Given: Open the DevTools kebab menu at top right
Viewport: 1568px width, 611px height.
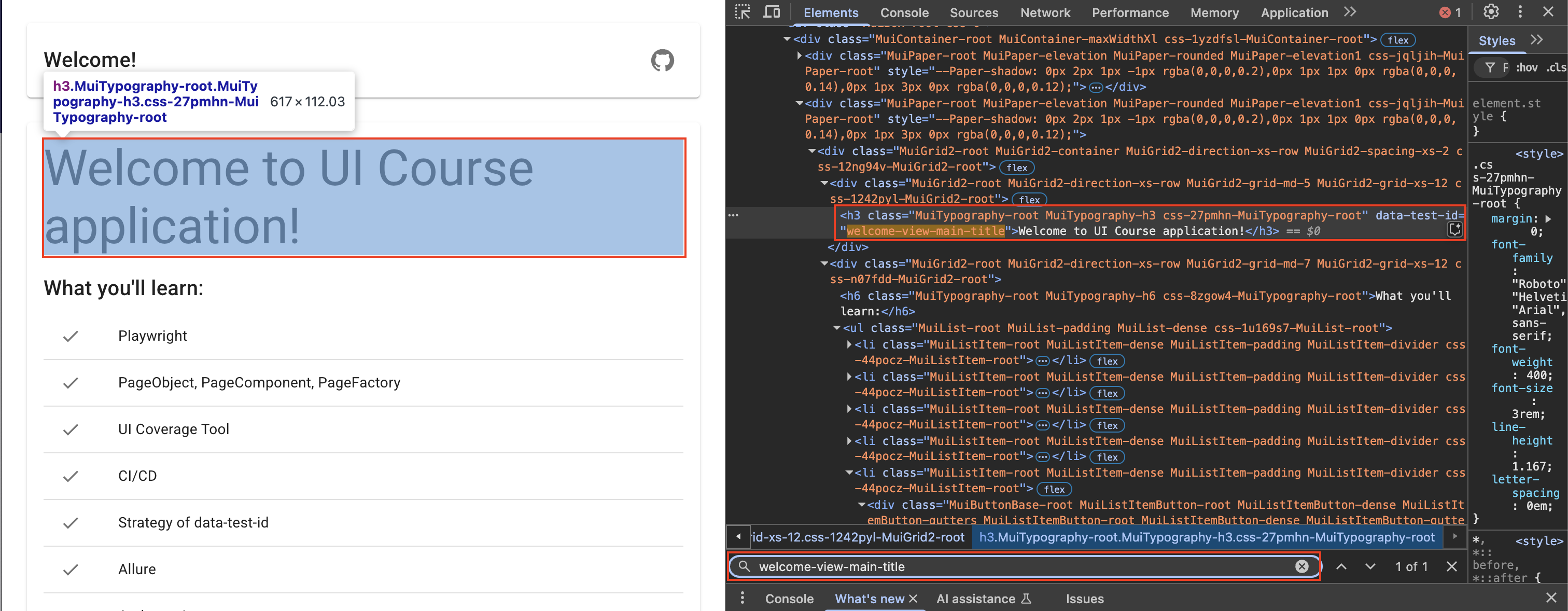Looking at the screenshot, I should tap(1520, 12).
